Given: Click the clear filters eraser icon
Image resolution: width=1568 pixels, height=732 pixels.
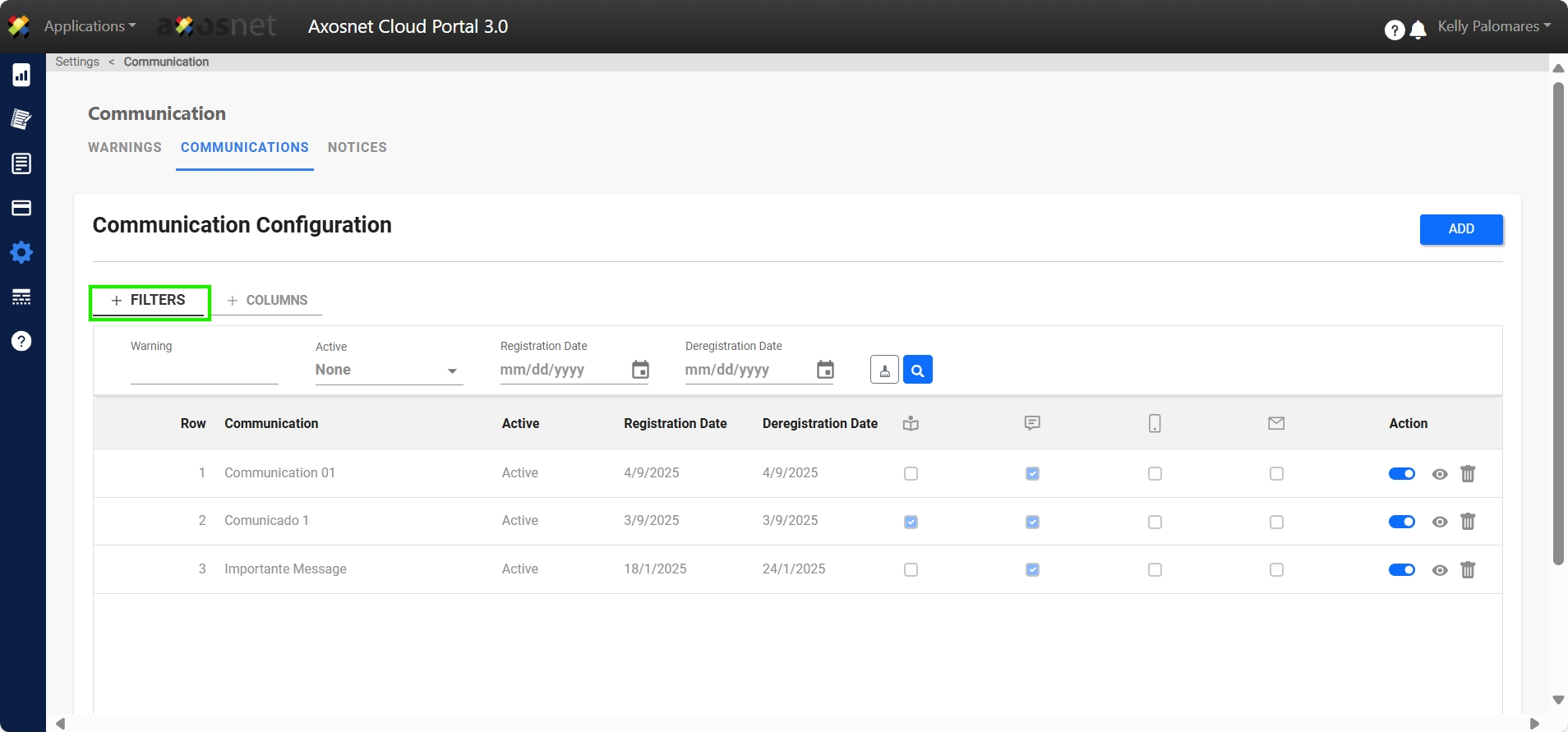Looking at the screenshot, I should (884, 370).
